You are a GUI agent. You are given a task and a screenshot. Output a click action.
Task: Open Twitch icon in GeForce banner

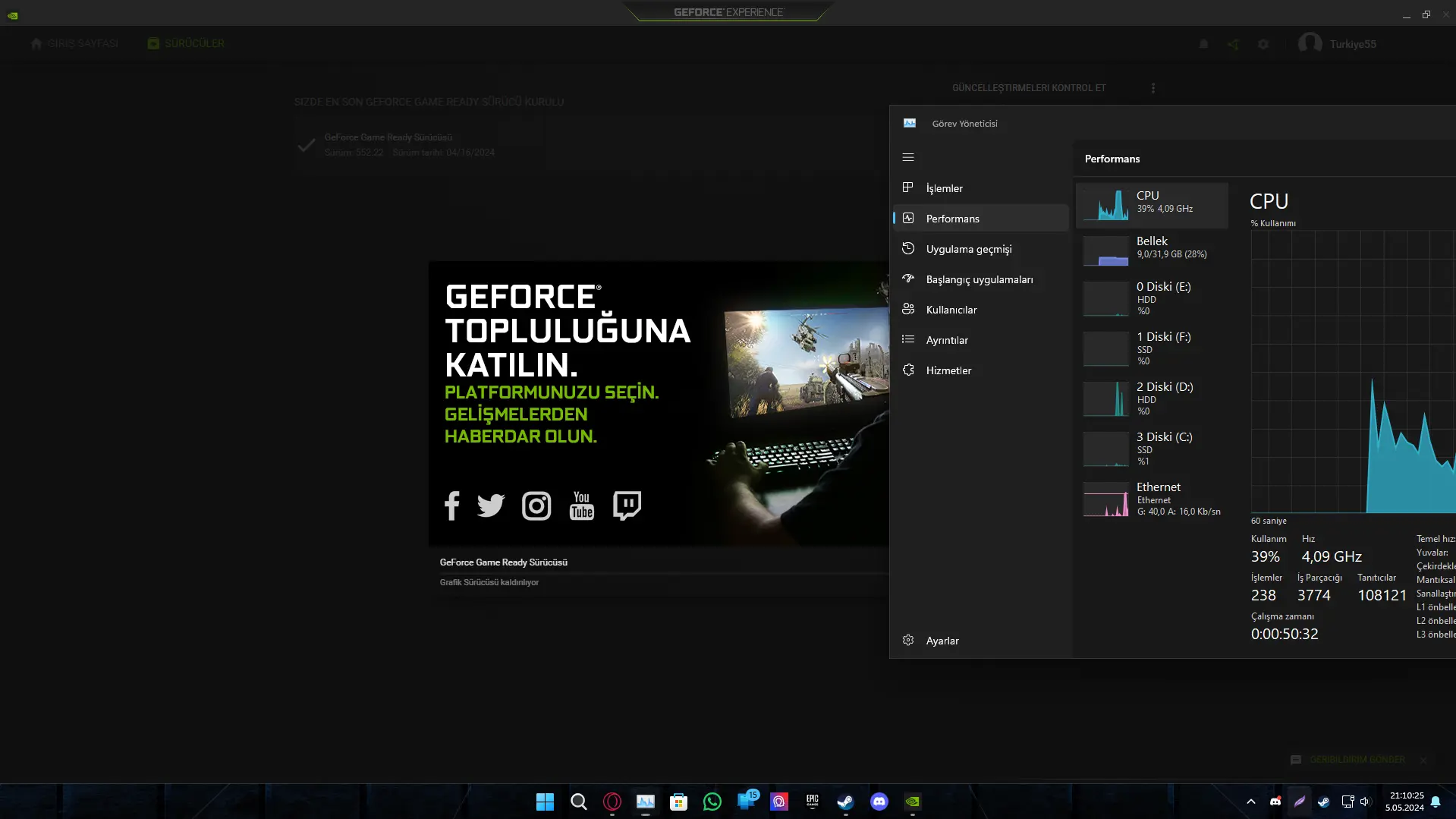[627, 506]
